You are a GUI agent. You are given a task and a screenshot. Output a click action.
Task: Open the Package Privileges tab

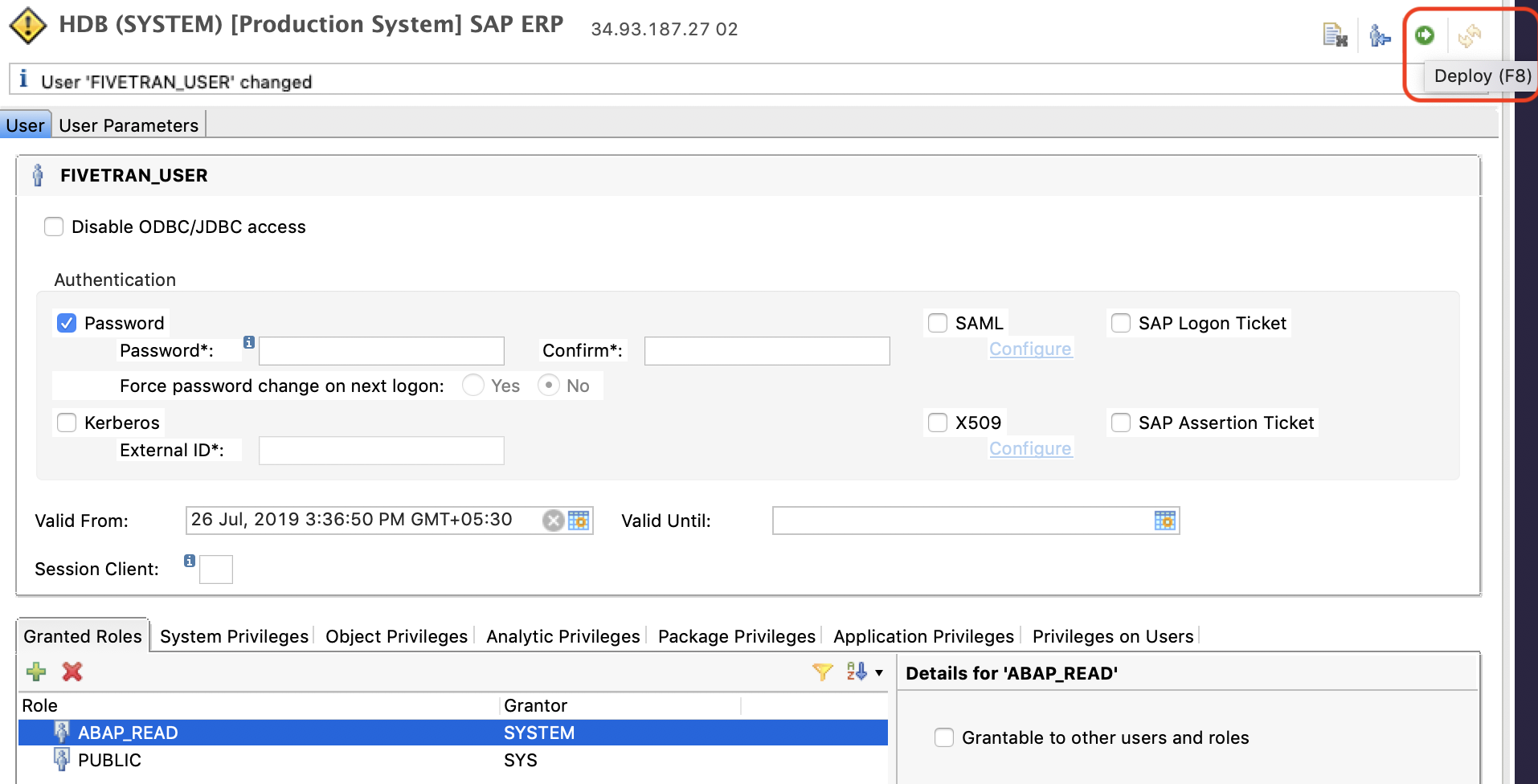click(737, 636)
